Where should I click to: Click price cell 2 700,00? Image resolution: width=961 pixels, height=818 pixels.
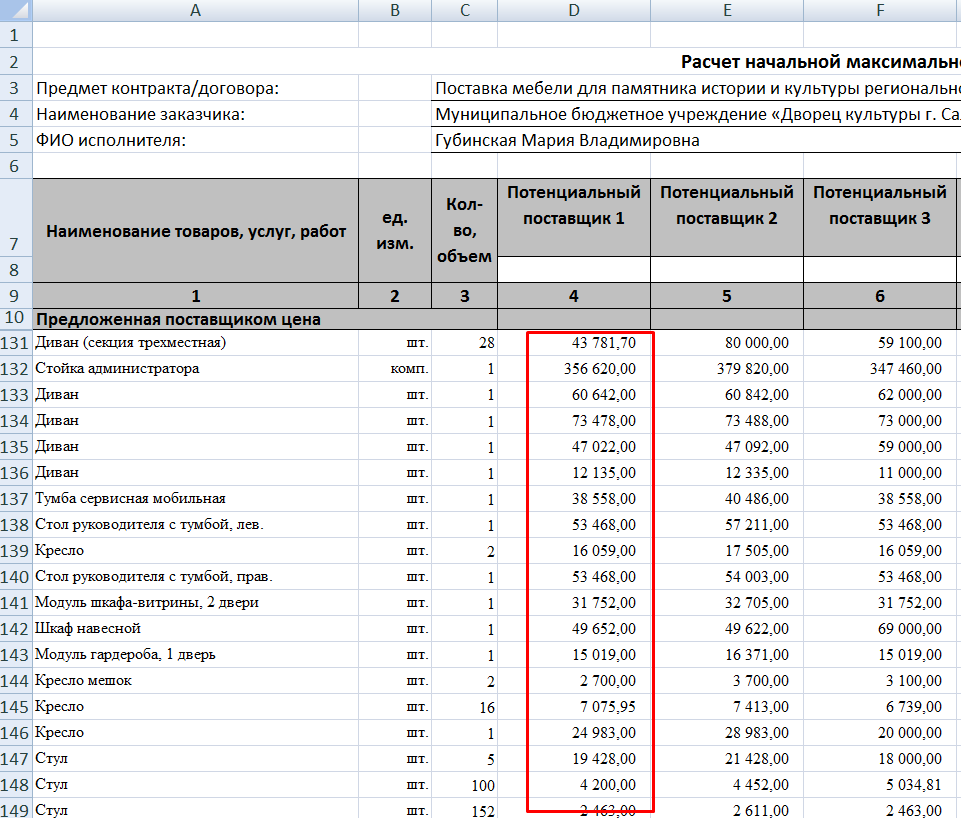pyautogui.click(x=574, y=680)
